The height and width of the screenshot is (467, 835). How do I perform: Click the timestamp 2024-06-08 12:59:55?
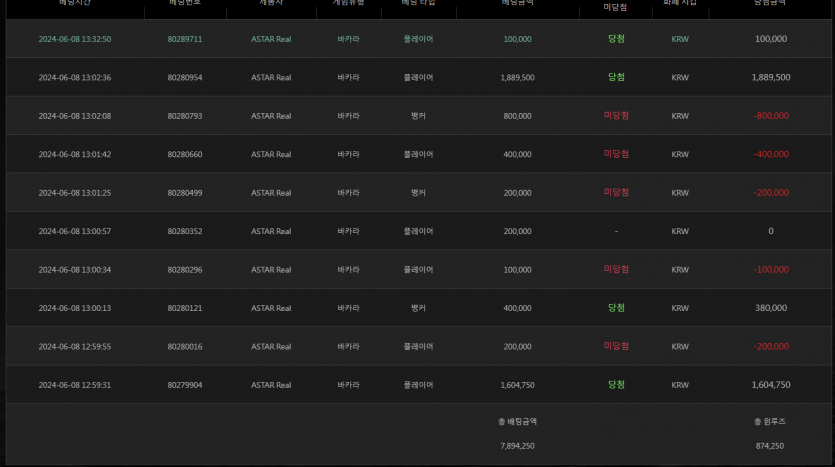tap(75, 347)
